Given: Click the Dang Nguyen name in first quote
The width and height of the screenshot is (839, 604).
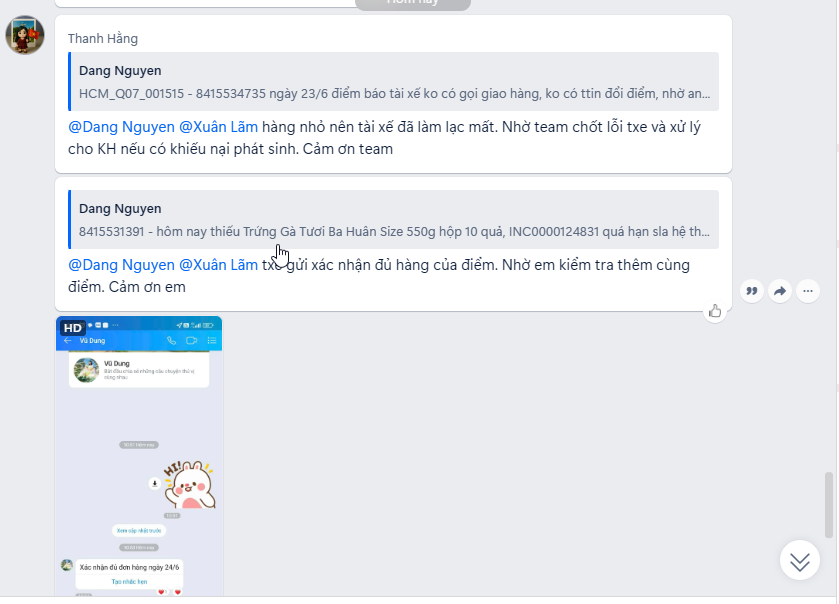Looking at the screenshot, I should 120,71.
